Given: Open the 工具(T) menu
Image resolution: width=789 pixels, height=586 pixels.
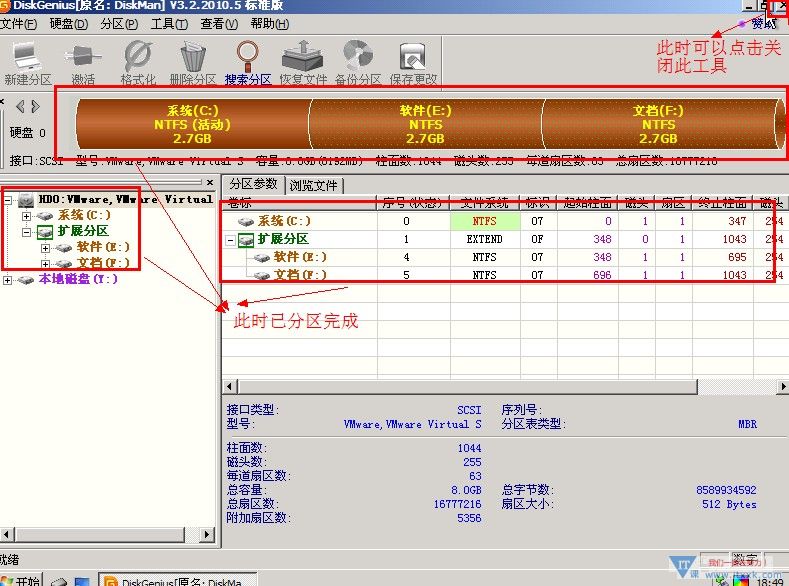Looking at the screenshot, I should 170,24.
